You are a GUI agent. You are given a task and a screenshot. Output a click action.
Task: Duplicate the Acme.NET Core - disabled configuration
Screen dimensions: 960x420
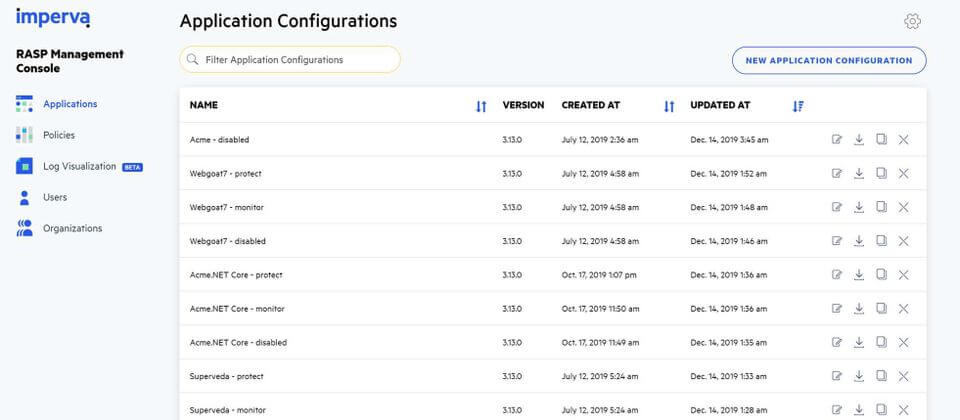pyautogui.click(x=881, y=342)
